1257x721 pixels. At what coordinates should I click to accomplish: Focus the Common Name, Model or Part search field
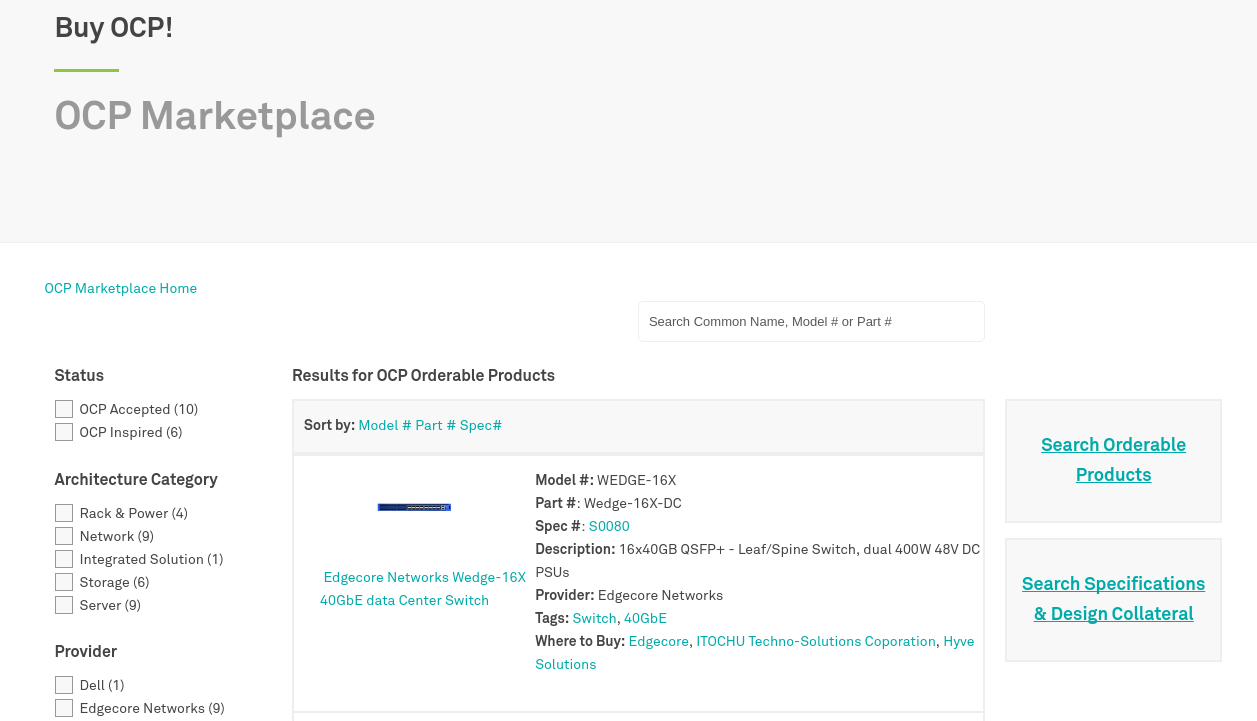[x=811, y=321]
